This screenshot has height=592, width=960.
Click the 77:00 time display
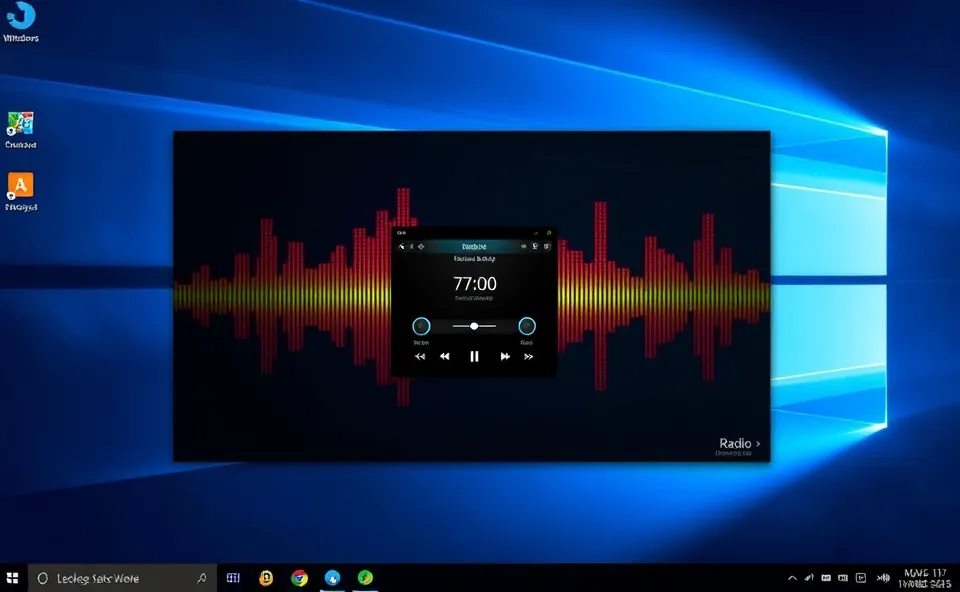(x=474, y=283)
